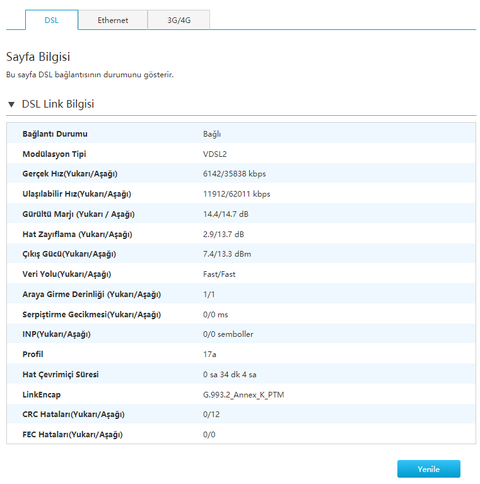The width and height of the screenshot is (480, 484).
Task: Click the Hat Zayıflama row label
Action: click(x=77, y=234)
